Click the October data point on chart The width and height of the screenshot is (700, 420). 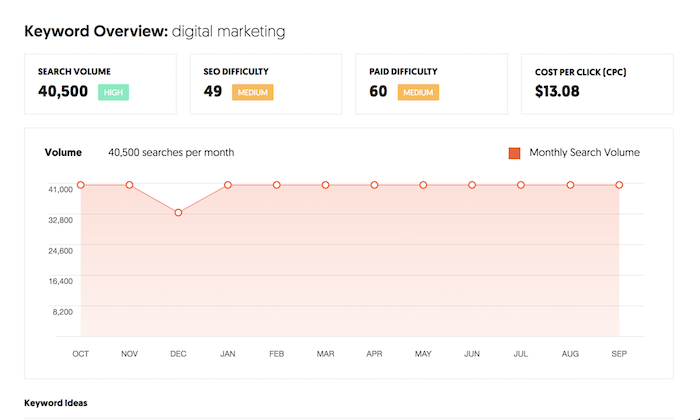click(80, 185)
